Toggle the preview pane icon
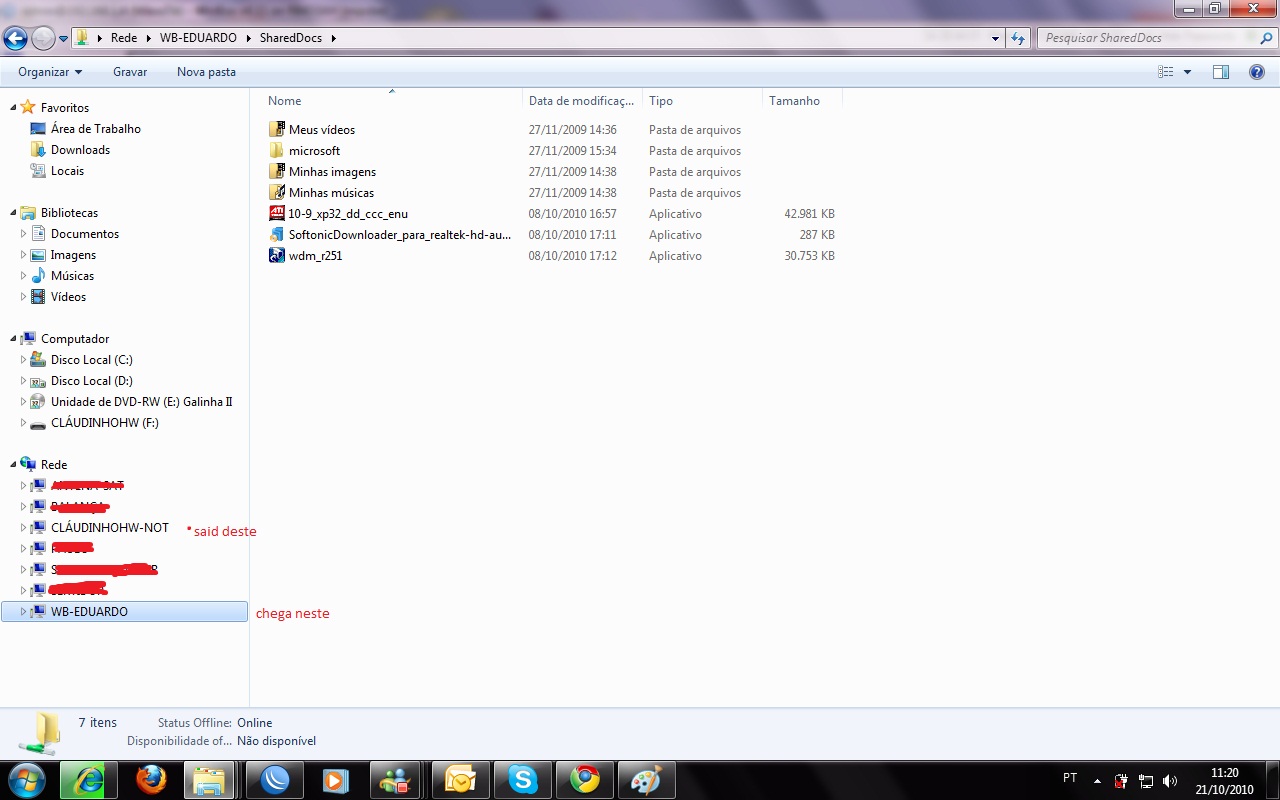The height and width of the screenshot is (800, 1280). tap(1221, 72)
